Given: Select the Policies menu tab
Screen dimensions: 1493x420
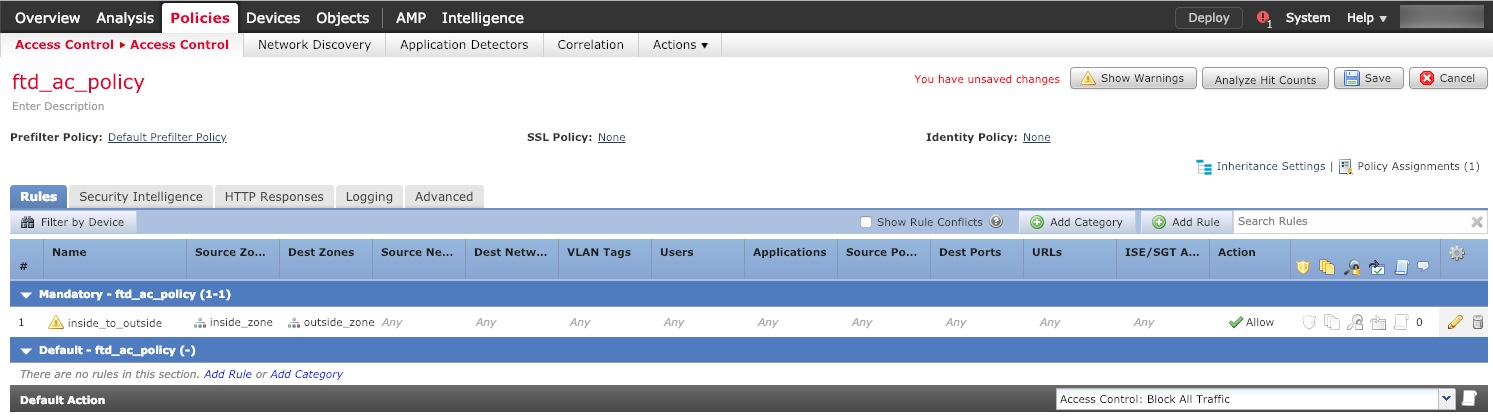Looking at the screenshot, I should tap(200, 17).
